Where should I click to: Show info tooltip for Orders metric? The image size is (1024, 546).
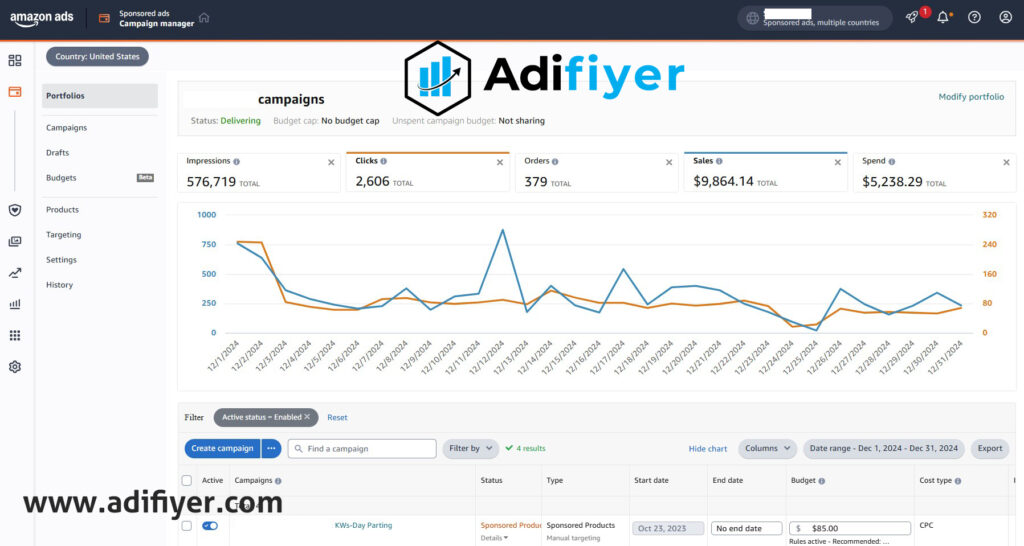[555, 161]
